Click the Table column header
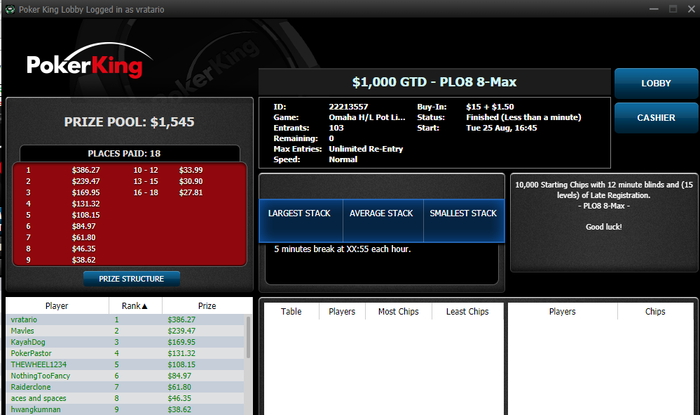The width and height of the screenshot is (700, 415). (x=291, y=311)
